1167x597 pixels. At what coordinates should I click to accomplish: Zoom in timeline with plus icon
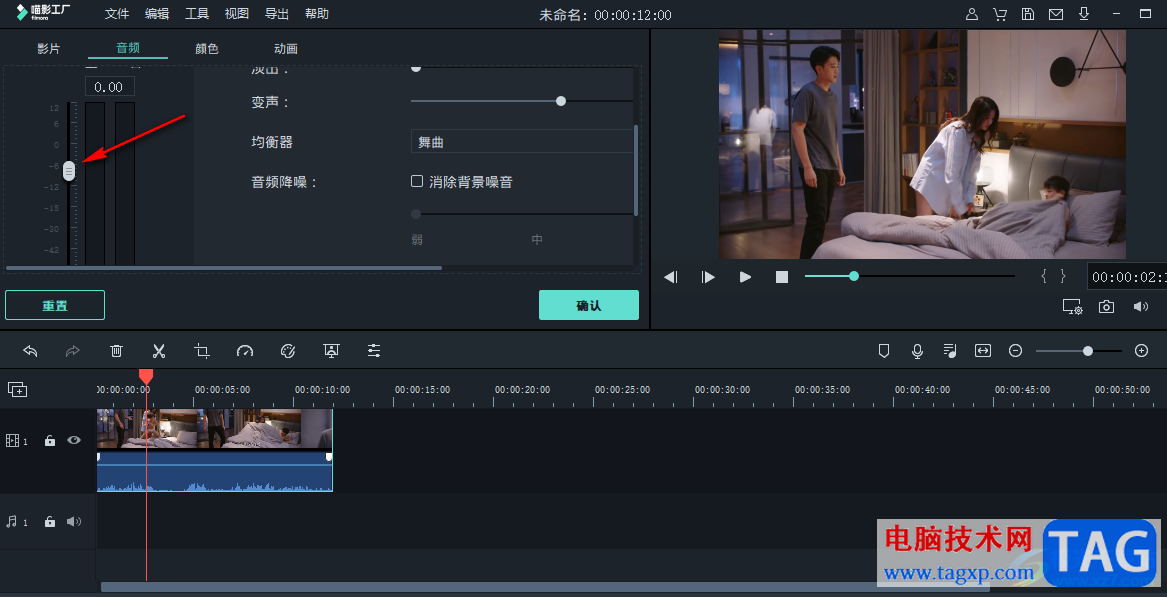(x=1142, y=351)
